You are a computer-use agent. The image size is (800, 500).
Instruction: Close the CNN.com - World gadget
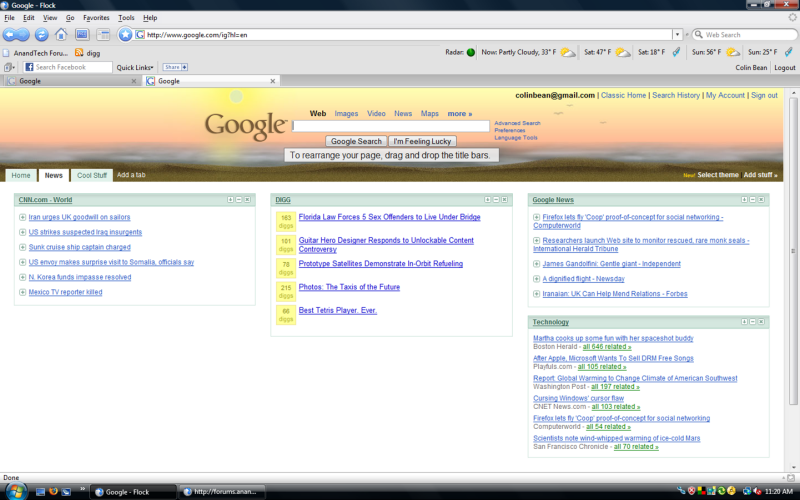coord(247,199)
